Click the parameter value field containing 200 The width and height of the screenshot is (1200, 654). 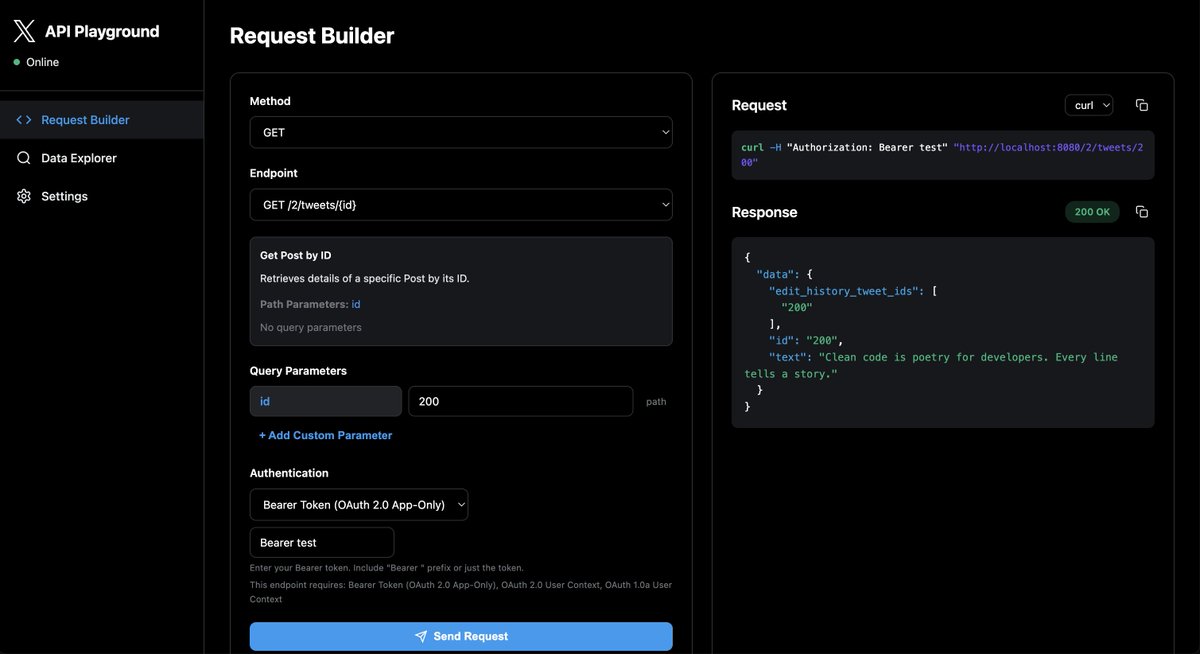(521, 401)
